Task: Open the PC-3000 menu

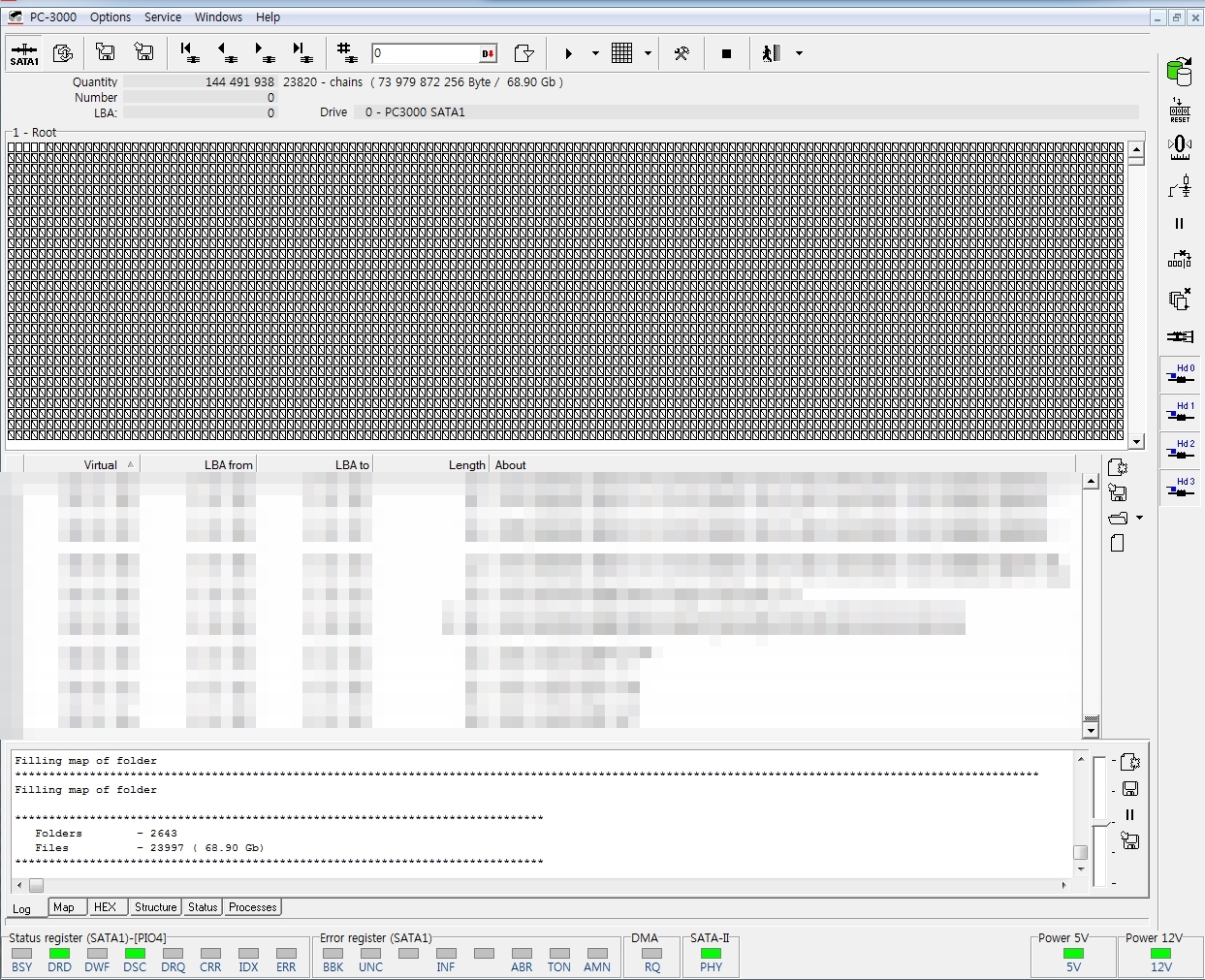Action: pyautogui.click(x=52, y=17)
